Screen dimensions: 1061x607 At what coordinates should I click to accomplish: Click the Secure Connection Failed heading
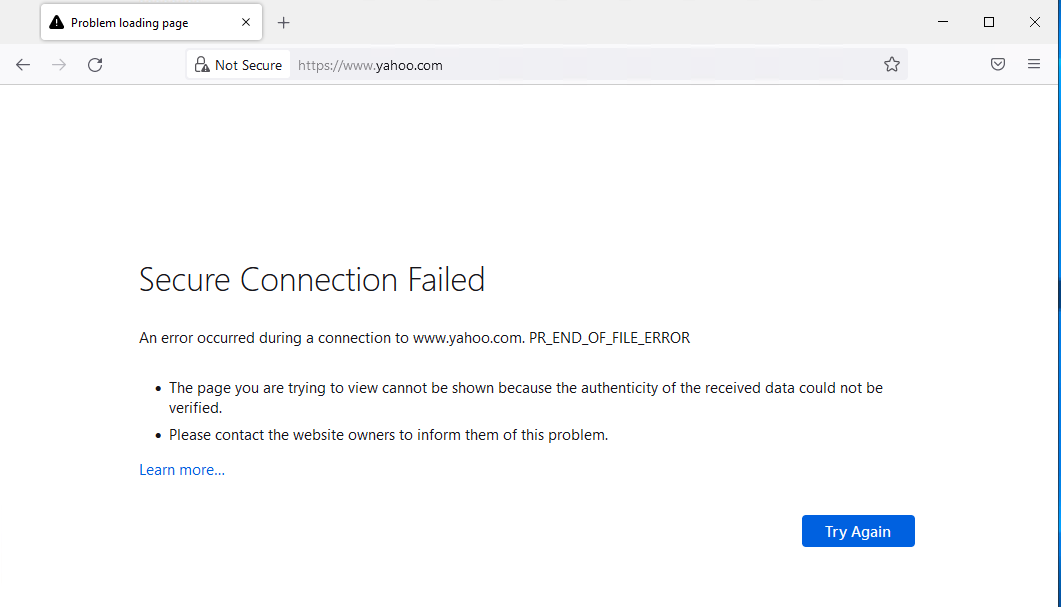[312, 279]
